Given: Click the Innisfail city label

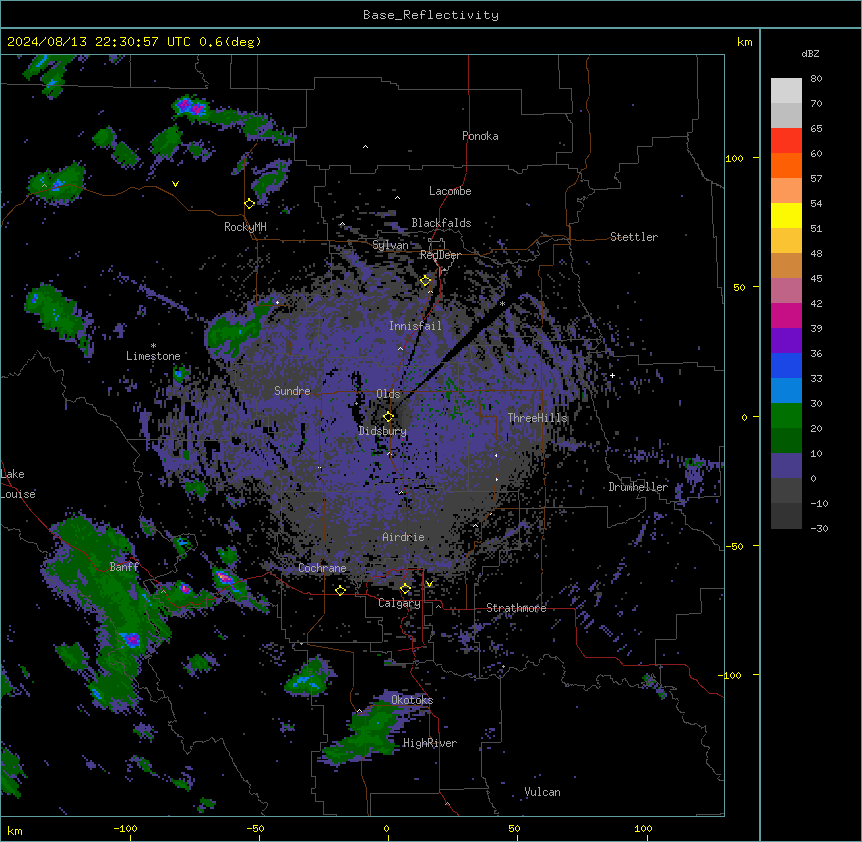Looking at the screenshot, I should tap(415, 326).
